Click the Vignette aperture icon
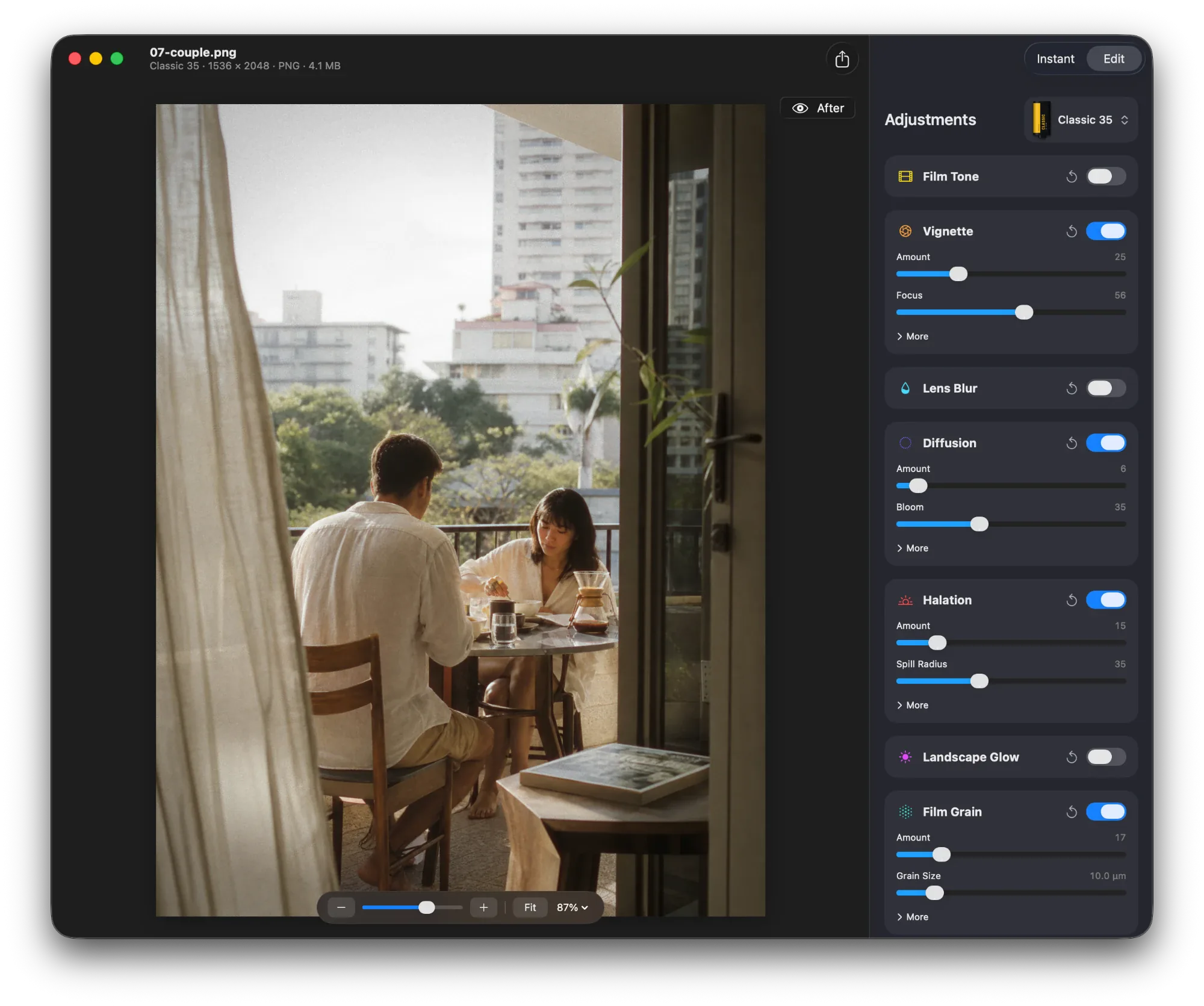 click(905, 231)
